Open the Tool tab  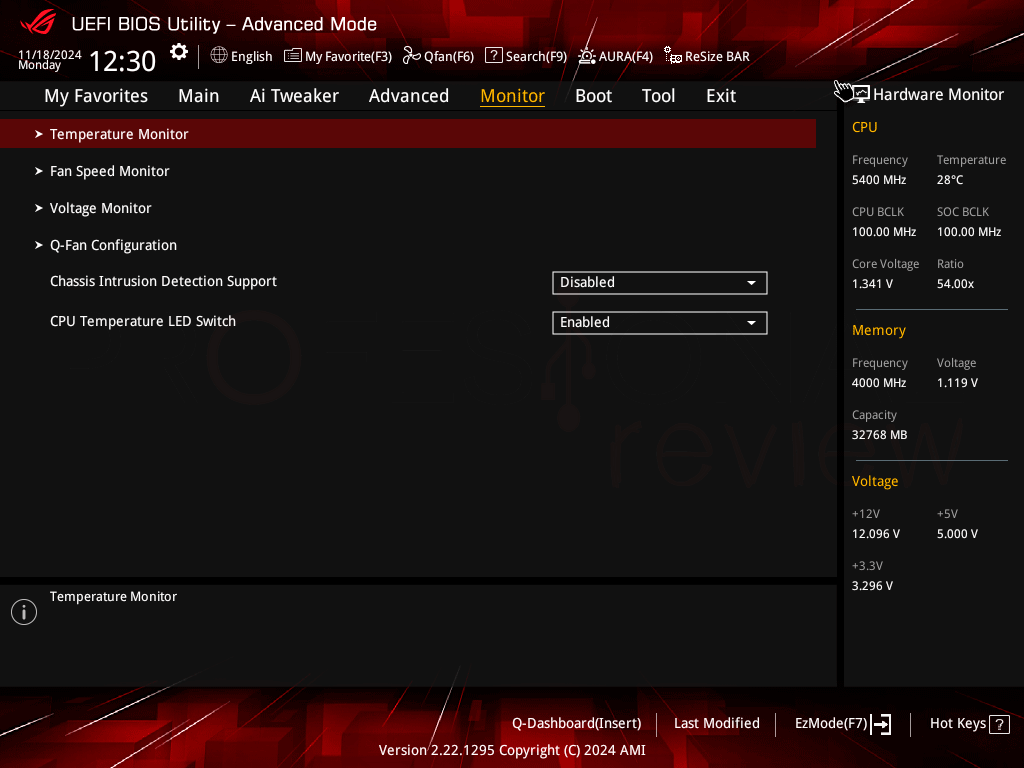tap(658, 96)
